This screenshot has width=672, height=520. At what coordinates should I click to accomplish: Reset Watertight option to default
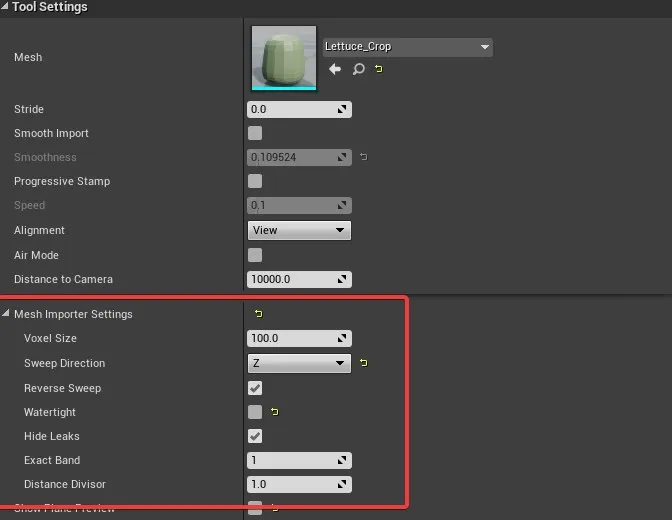pos(274,412)
